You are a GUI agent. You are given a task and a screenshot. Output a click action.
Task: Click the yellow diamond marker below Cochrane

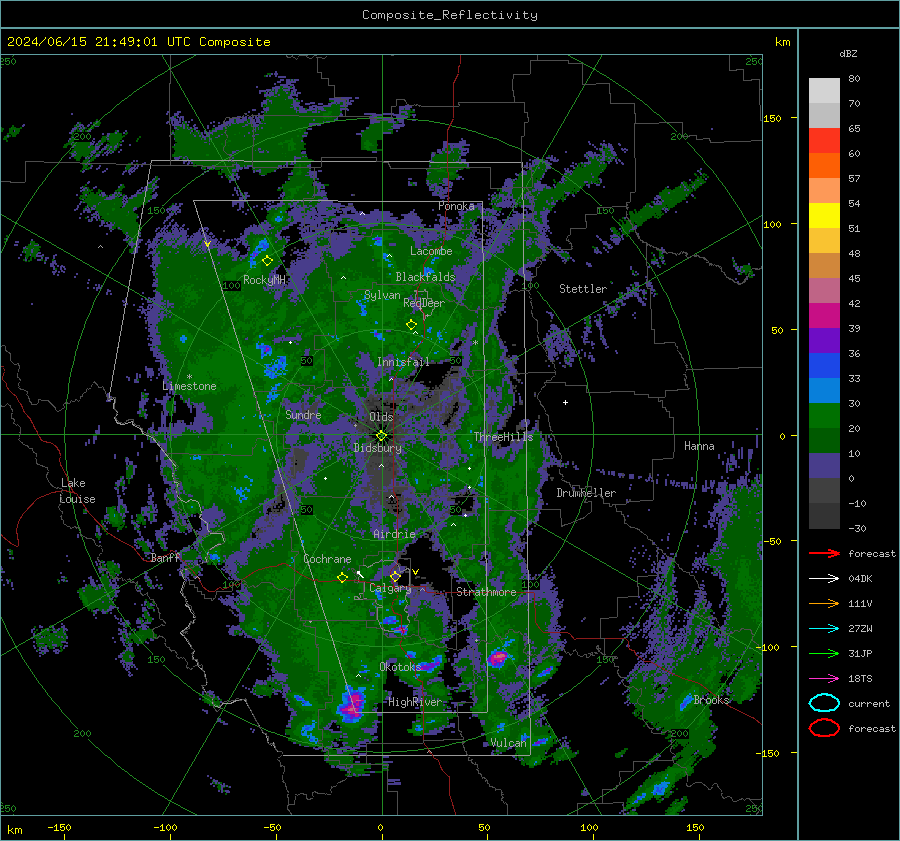(342, 577)
